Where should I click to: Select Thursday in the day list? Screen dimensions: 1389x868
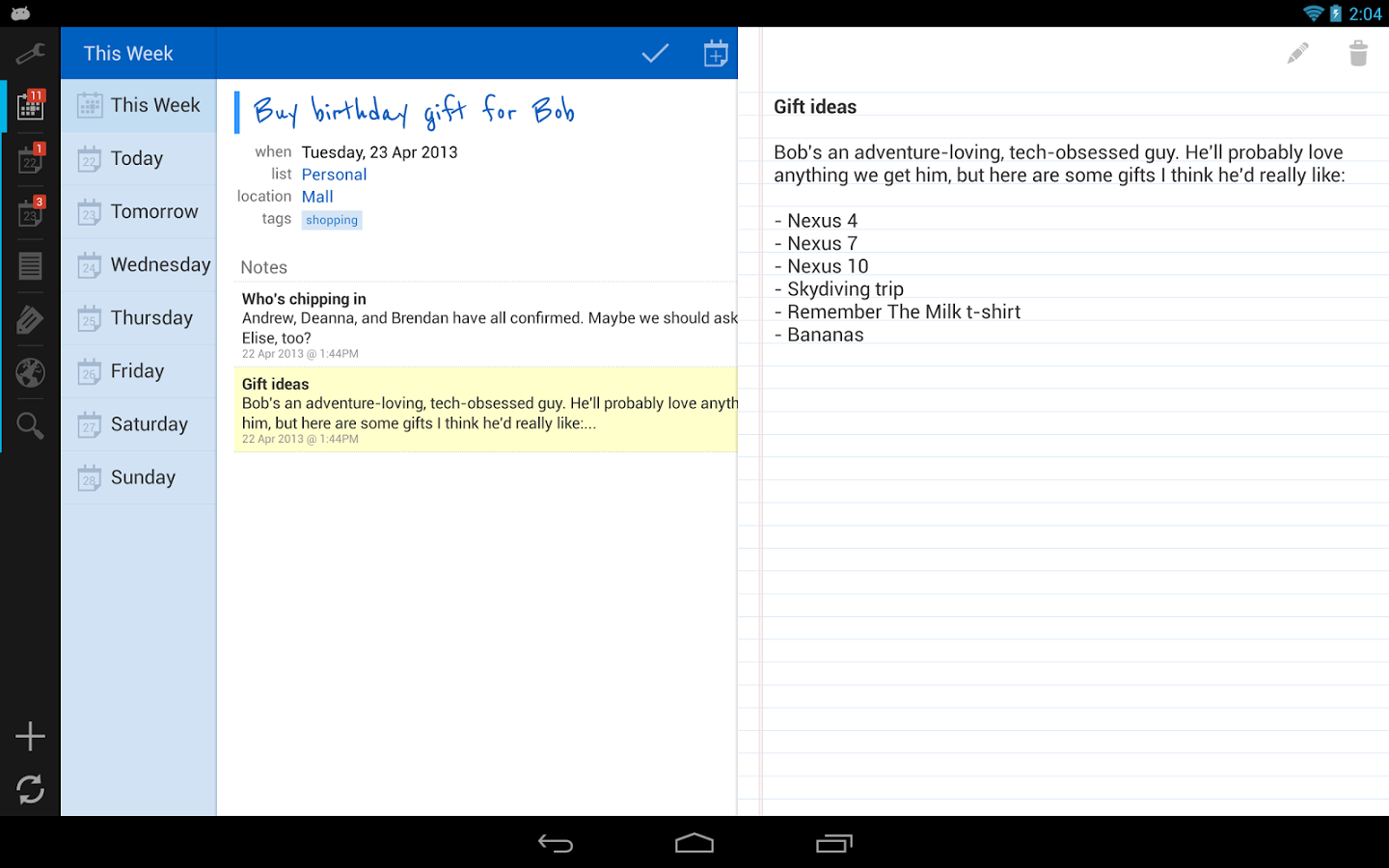tap(139, 317)
